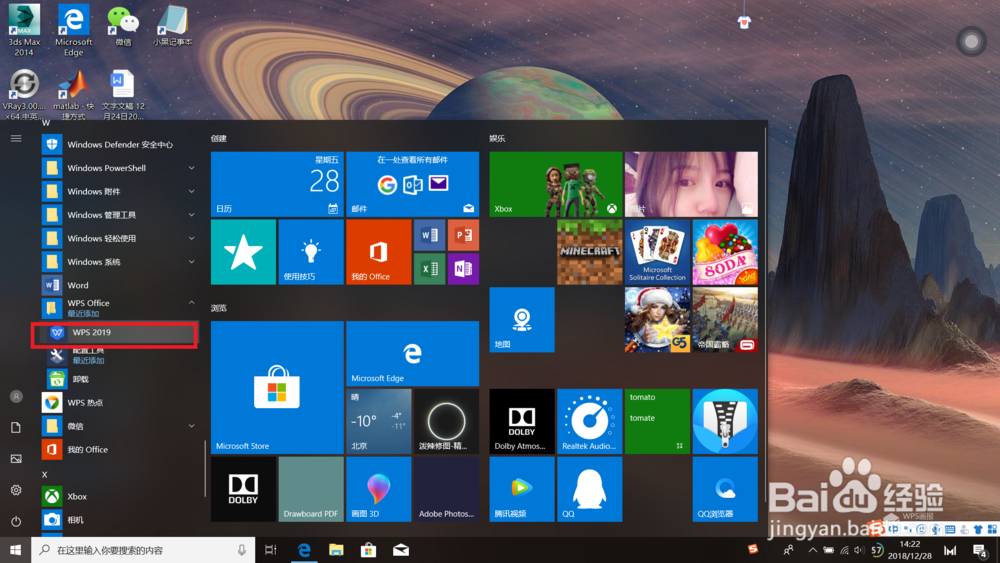Image resolution: width=1000 pixels, height=563 pixels.
Task: Open 我的 Office from app list
Action: [120, 450]
